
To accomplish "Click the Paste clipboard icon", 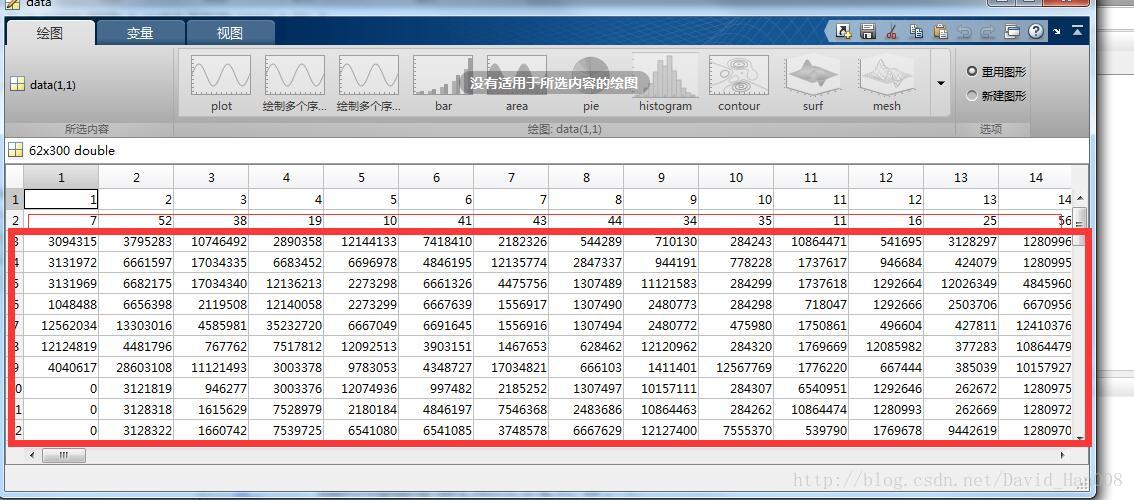I will point(940,31).
